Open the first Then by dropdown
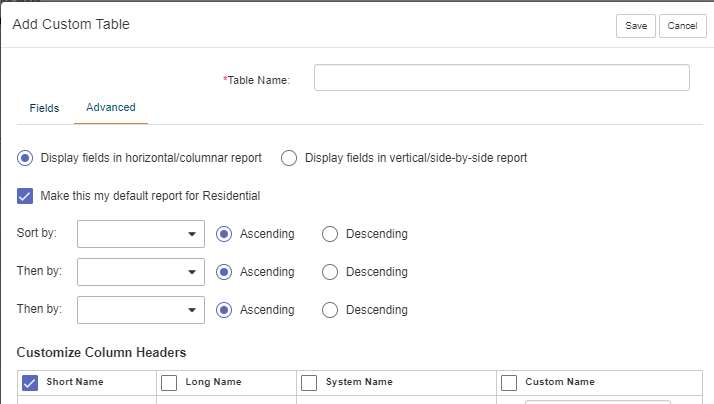Image resolution: width=714 pixels, height=404 pixels. click(141, 272)
